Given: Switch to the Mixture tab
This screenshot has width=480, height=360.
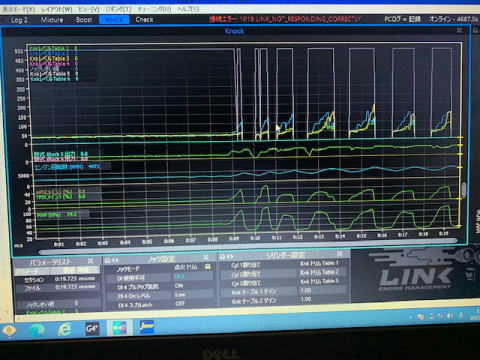Looking at the screenshot, I should tap(52, 20).
